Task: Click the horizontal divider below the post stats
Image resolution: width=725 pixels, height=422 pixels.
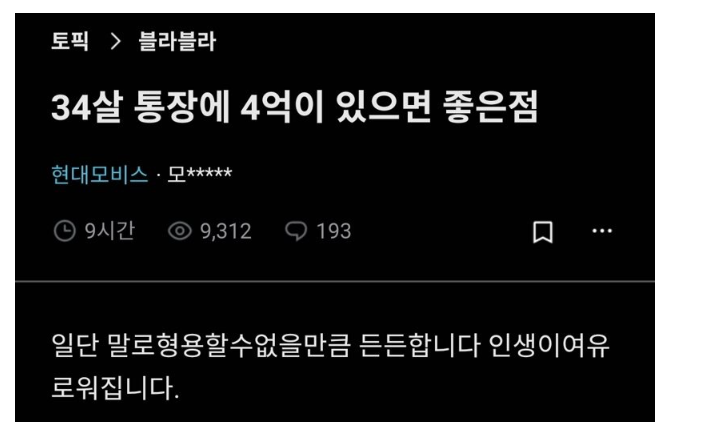Action: click(335, 281)
